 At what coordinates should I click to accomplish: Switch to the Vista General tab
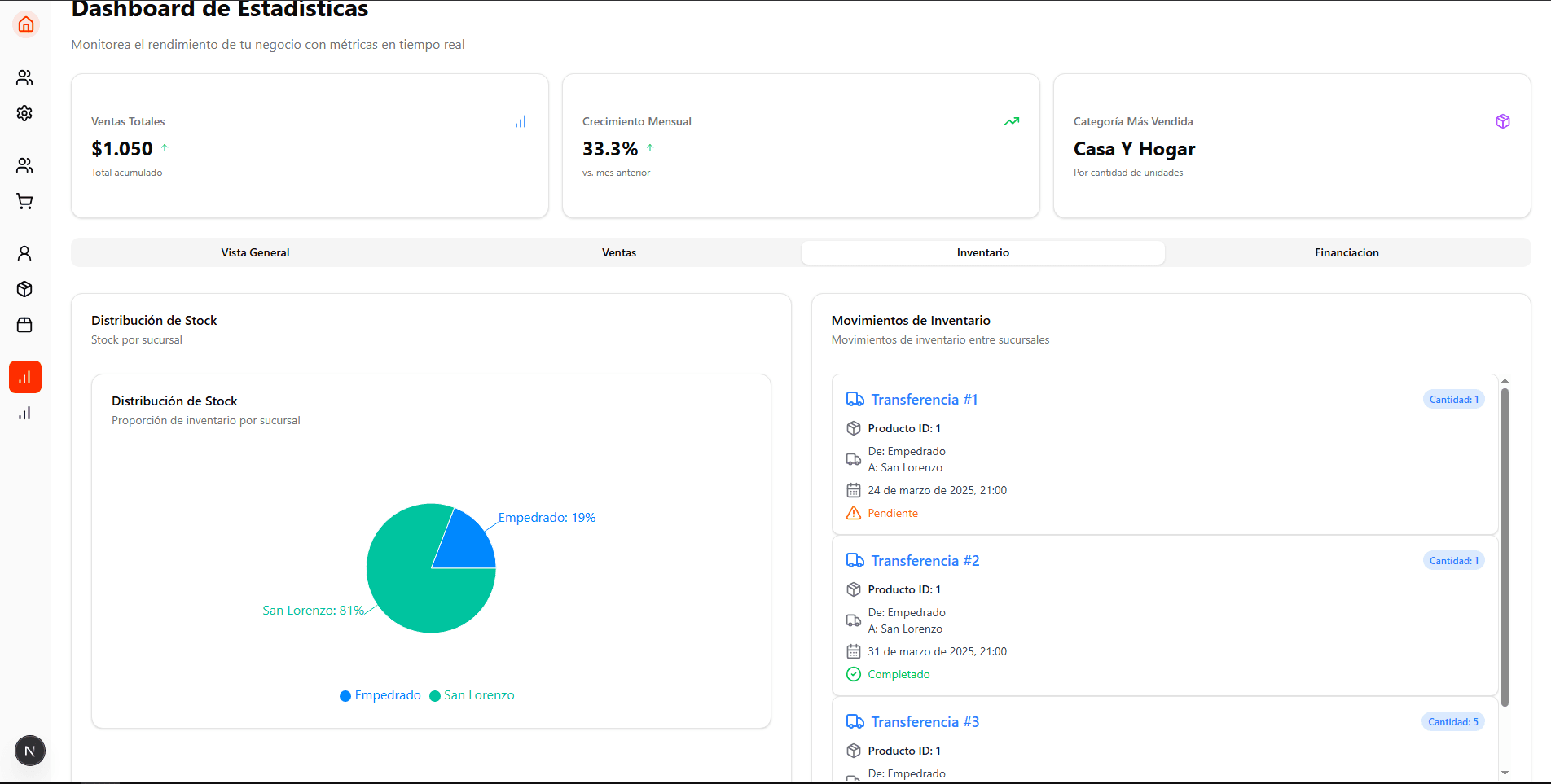pos(255,252)
